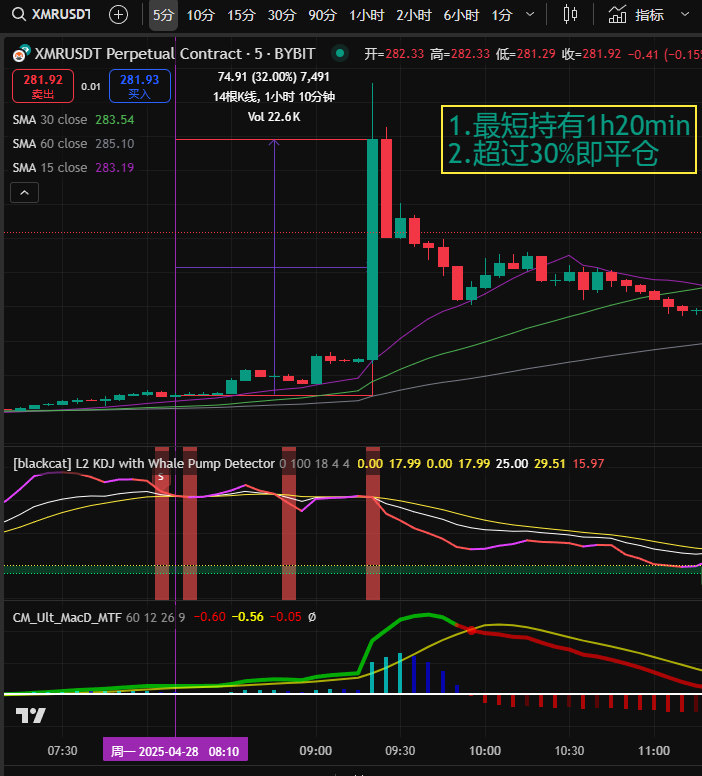Open the XMRUSDT symbol search field
The height and width of the screenshot is (776, 702).
[61, 14]
